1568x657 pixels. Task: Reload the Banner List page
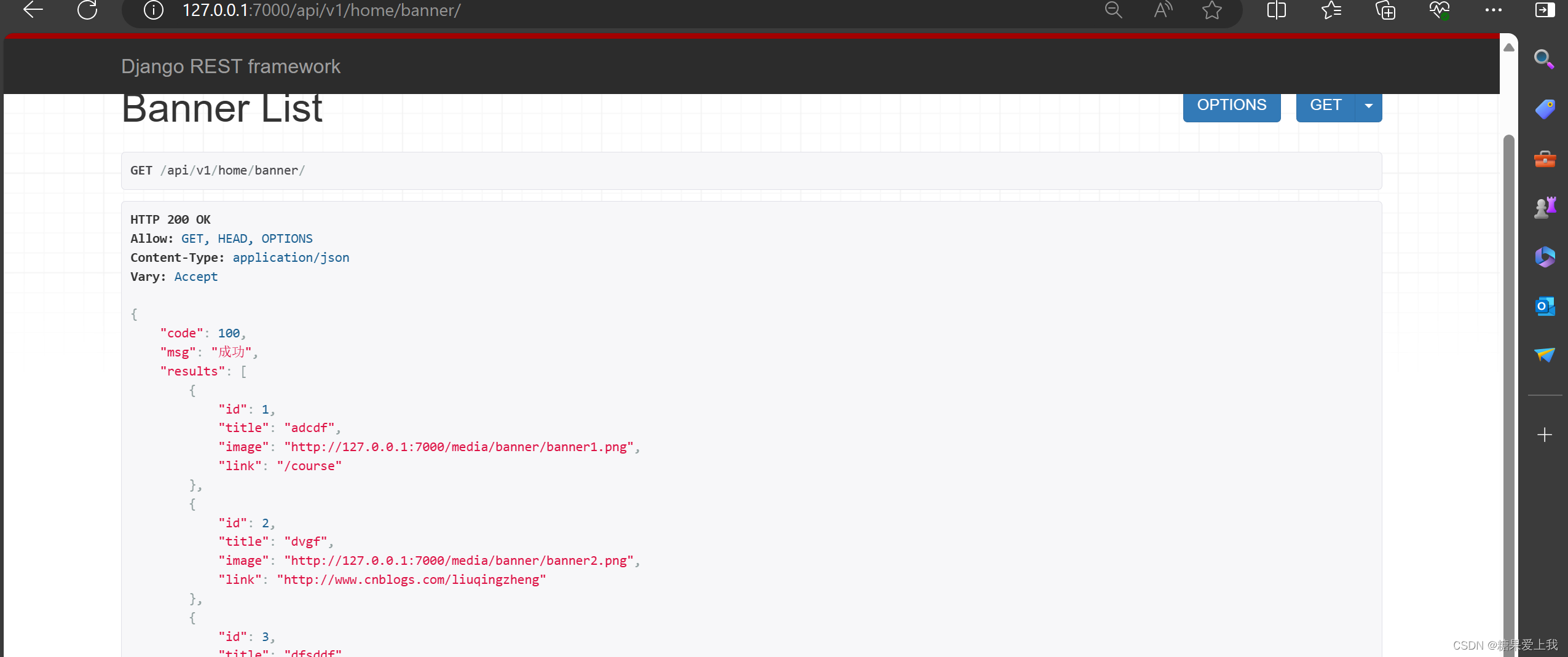pos(87,10)
